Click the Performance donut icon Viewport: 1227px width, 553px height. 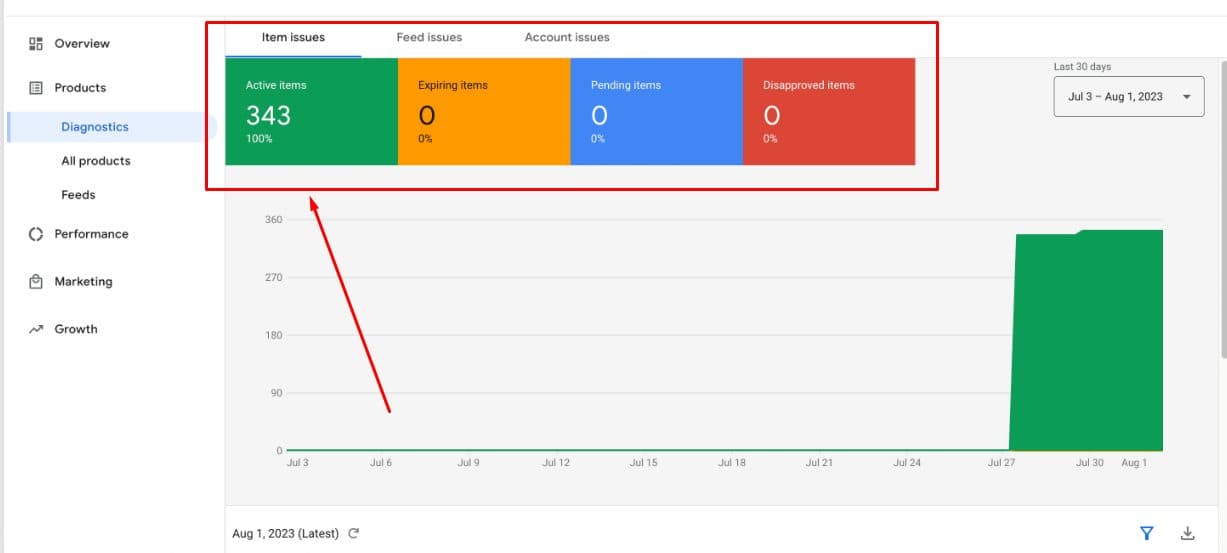click(x=36, y=234)
